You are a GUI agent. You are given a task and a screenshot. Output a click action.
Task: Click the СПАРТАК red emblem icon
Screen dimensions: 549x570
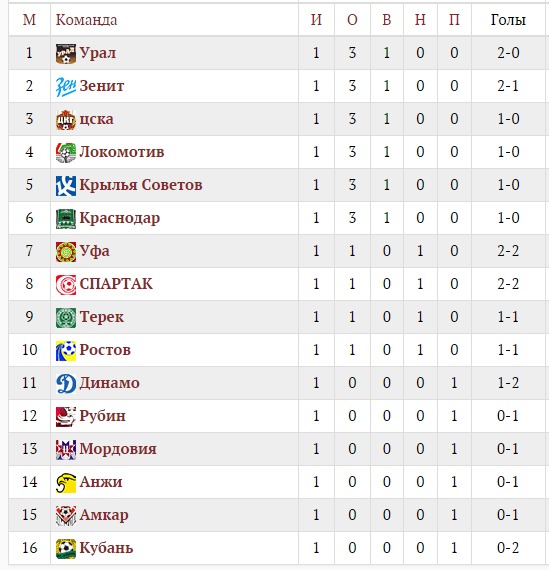coord(66,285)
